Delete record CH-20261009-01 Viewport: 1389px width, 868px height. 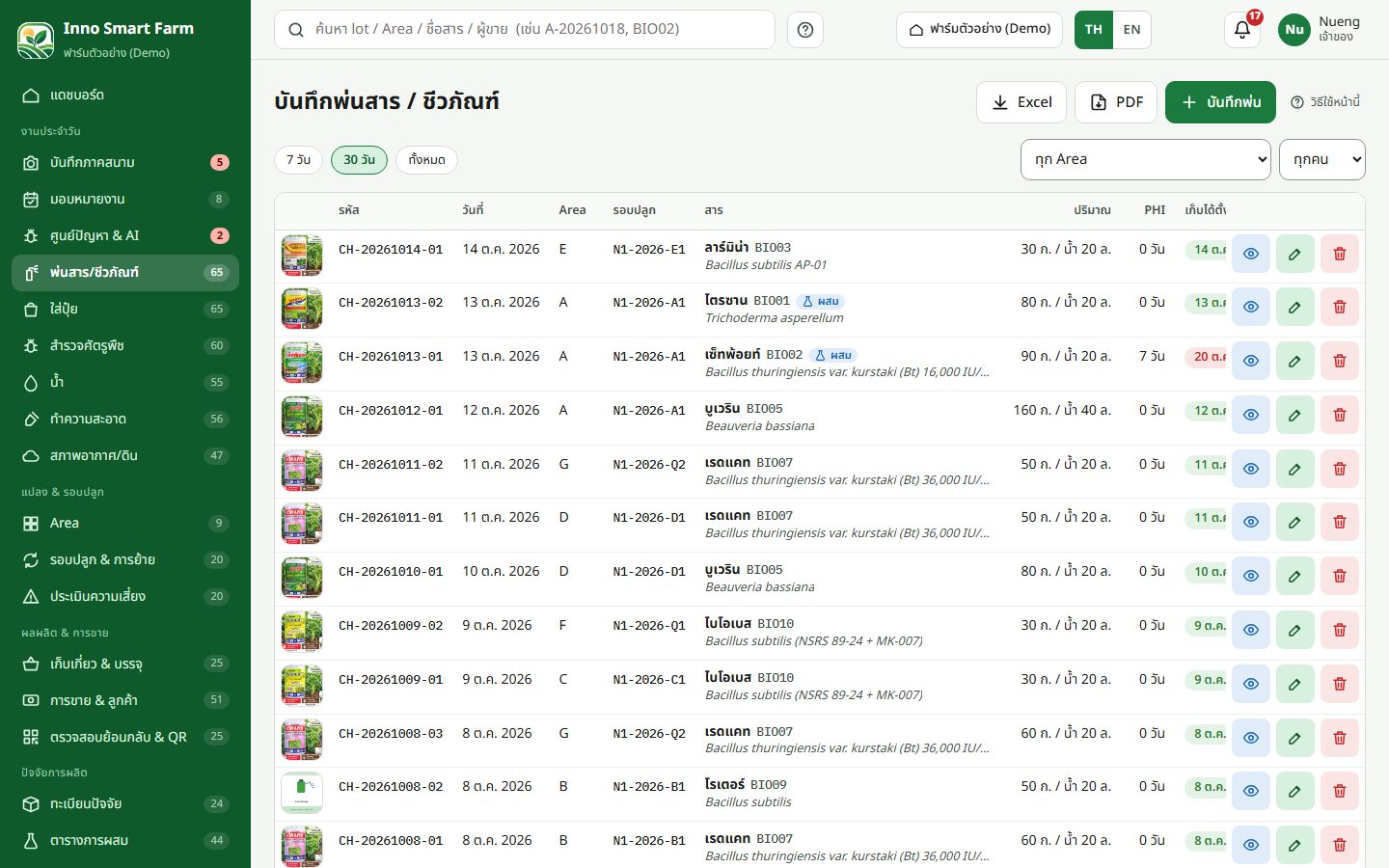pos(1340,684)
